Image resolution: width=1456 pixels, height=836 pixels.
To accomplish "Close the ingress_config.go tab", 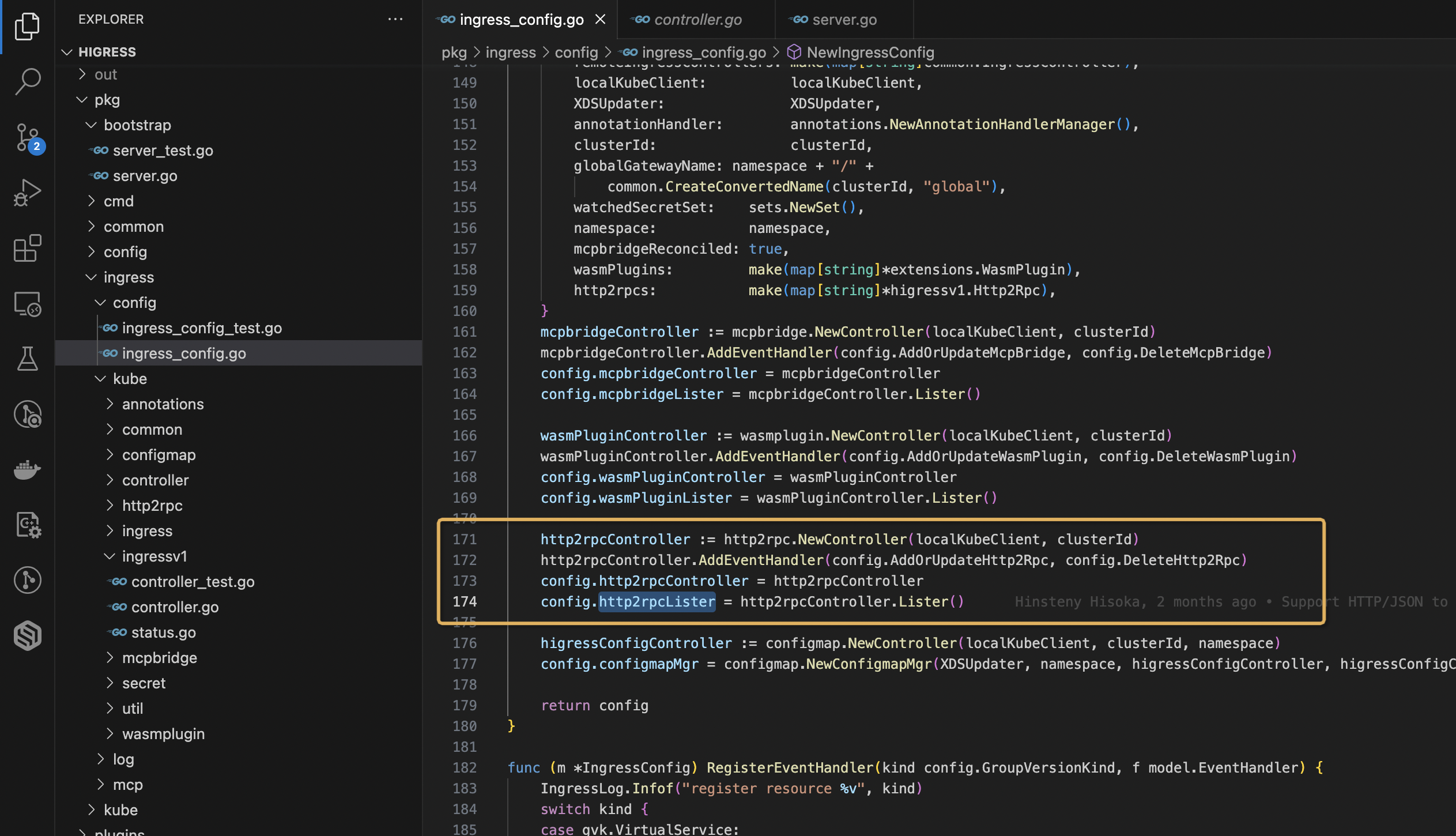I will pyautogui.click(x=601, y=19).
